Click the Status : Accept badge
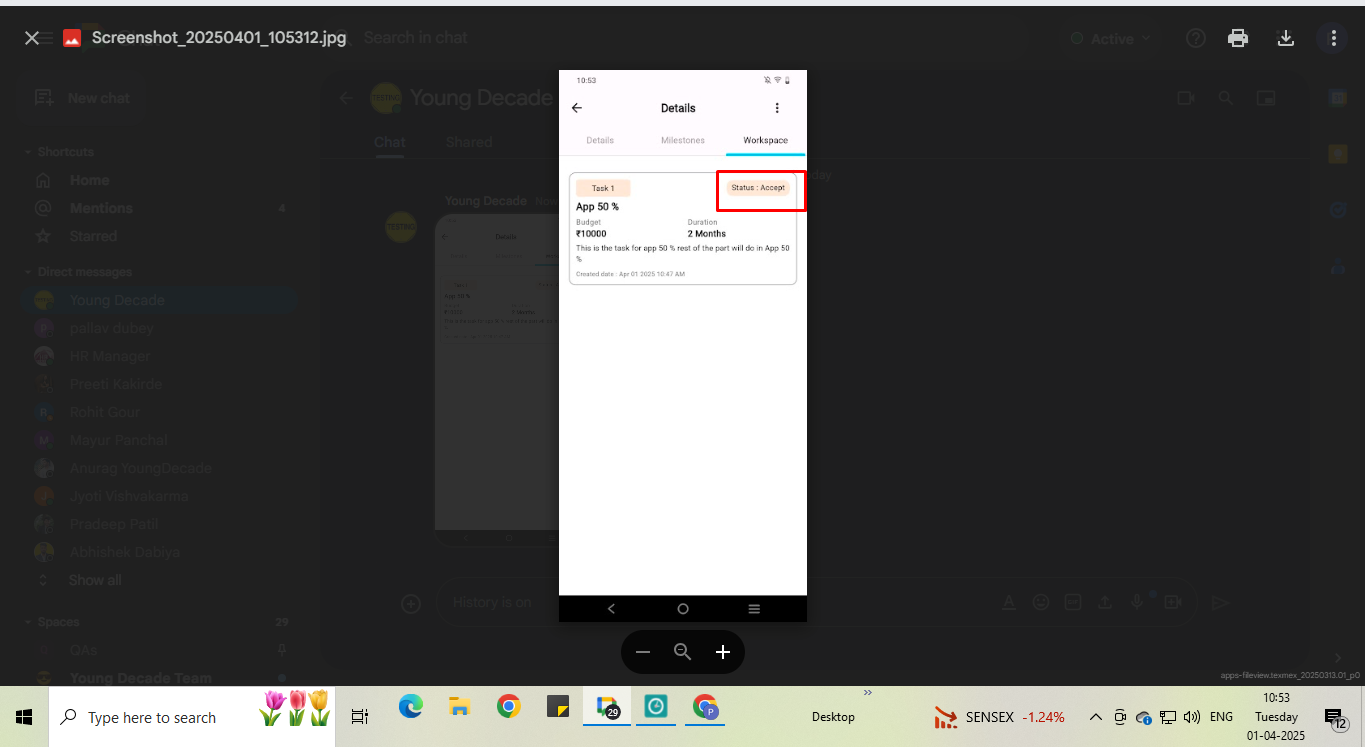Viewport: 1365px width, 747px height. click(758, 188)
